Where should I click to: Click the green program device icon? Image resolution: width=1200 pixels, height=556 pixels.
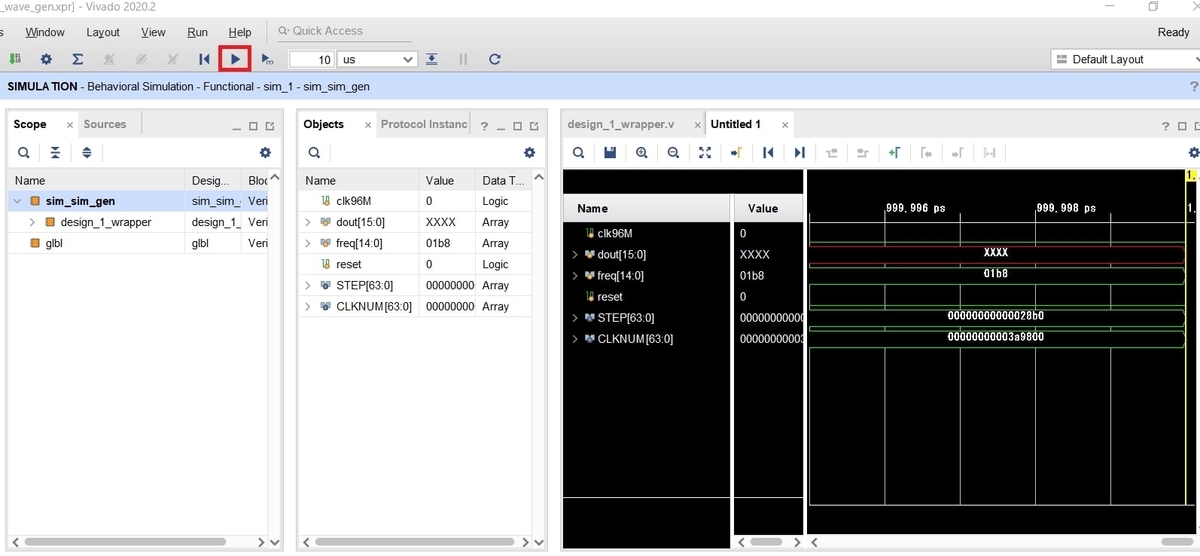(x=15, y=59)
